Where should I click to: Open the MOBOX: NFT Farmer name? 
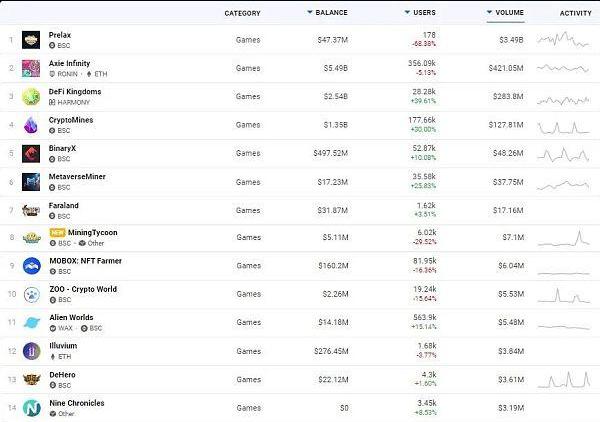pos(85,261)
